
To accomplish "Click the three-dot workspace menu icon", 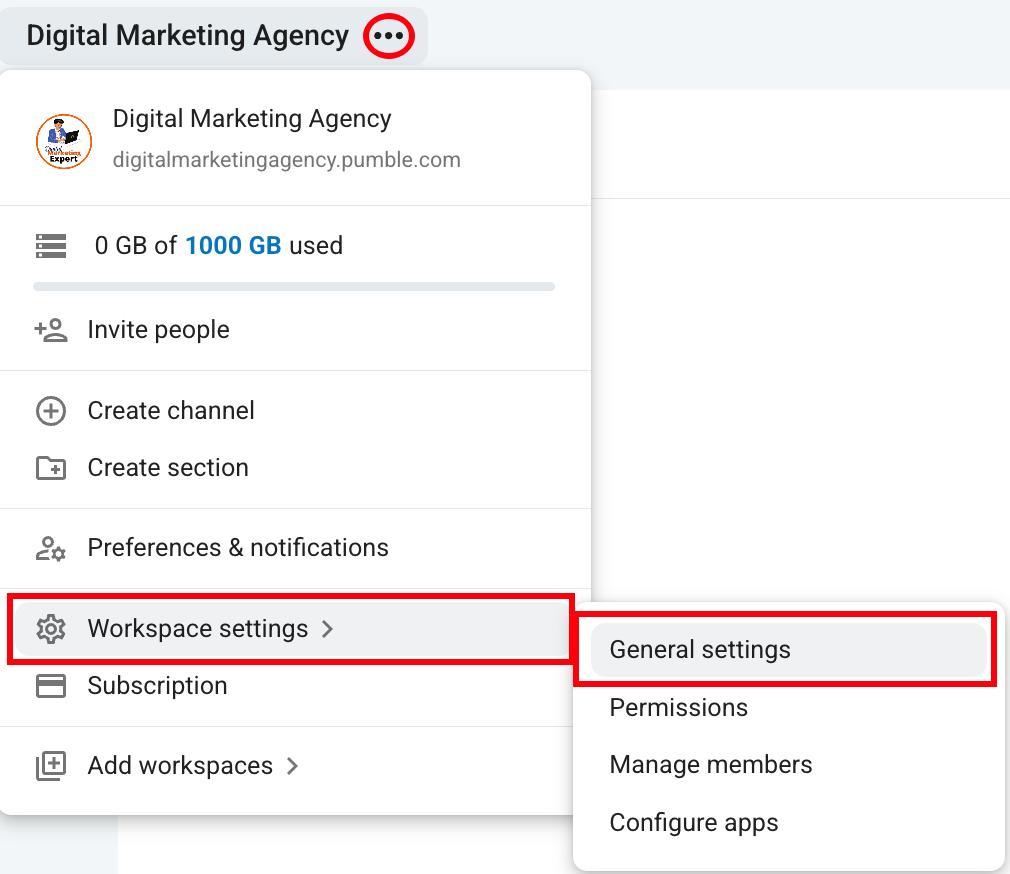I will [x=388, y=36].
